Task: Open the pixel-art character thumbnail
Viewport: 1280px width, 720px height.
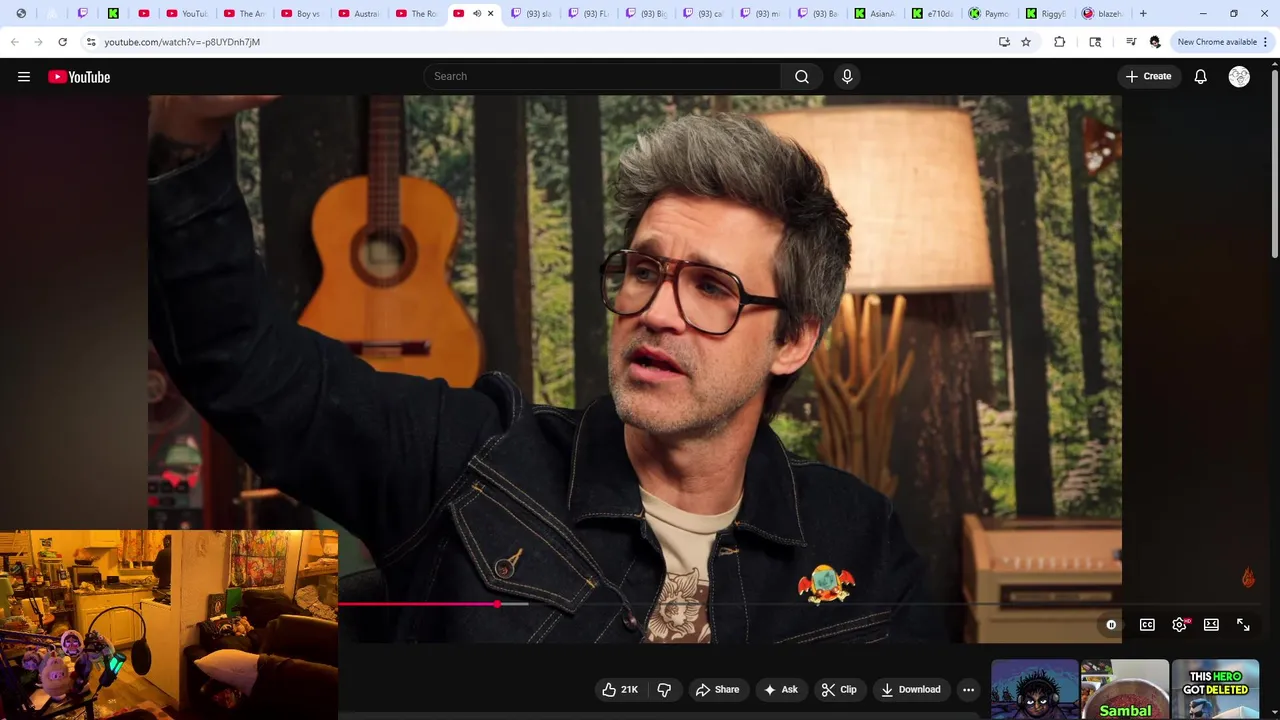Action: click(1035, 689)
